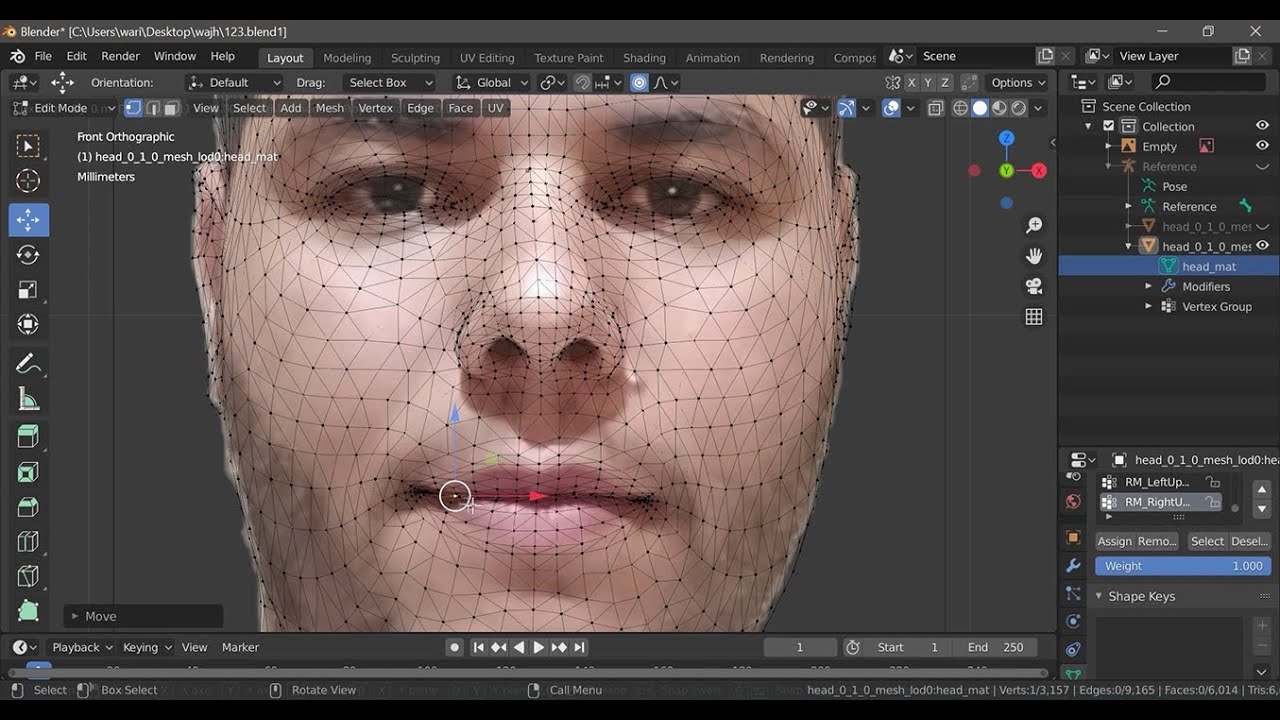Pick the Scale tool
Image resolution: width=1280 pixels, height=720 pixels.
pos(28,290)
